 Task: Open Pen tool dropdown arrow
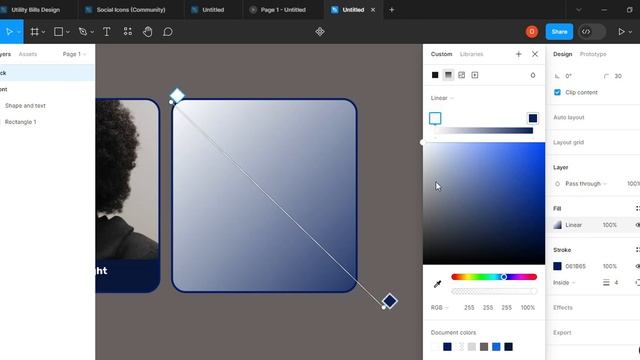pyautogui.click(x=92, y=32)
